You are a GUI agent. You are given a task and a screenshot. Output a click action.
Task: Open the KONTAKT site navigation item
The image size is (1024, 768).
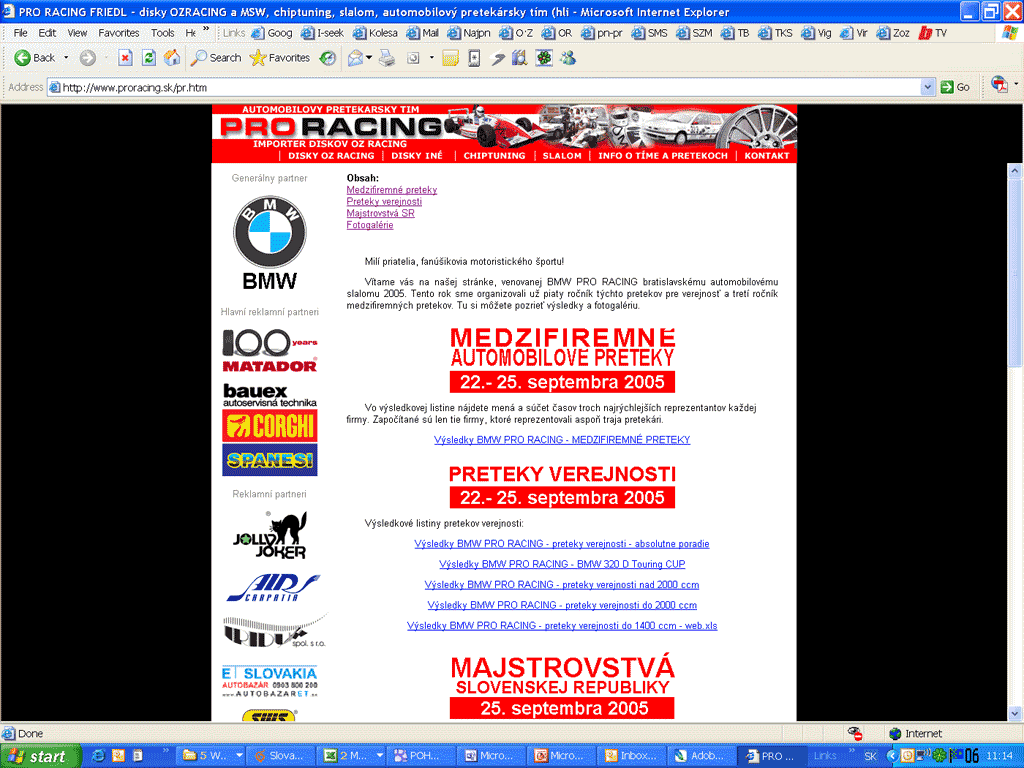point(767,156)
